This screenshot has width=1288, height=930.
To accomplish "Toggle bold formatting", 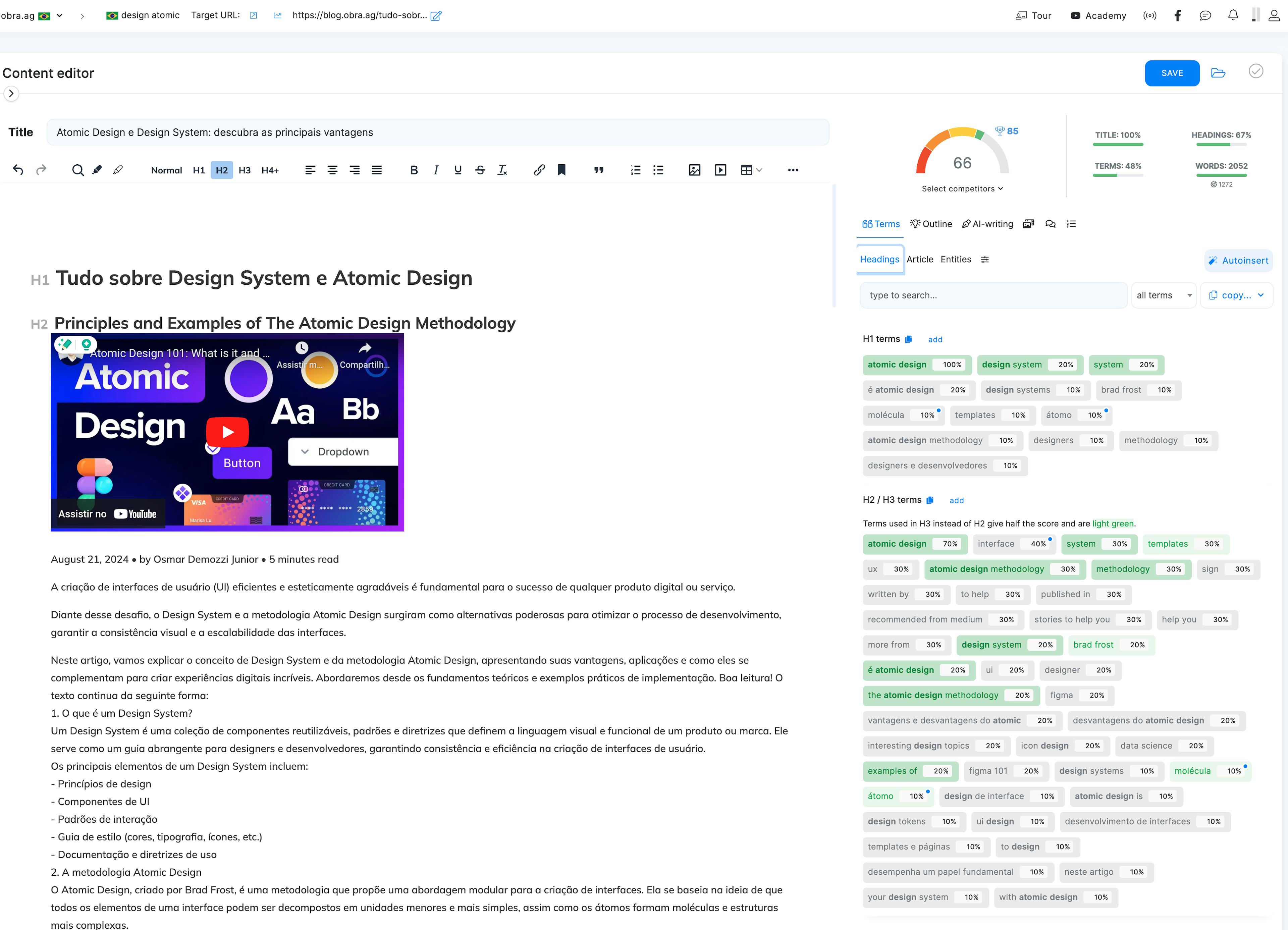I will 414,170.
